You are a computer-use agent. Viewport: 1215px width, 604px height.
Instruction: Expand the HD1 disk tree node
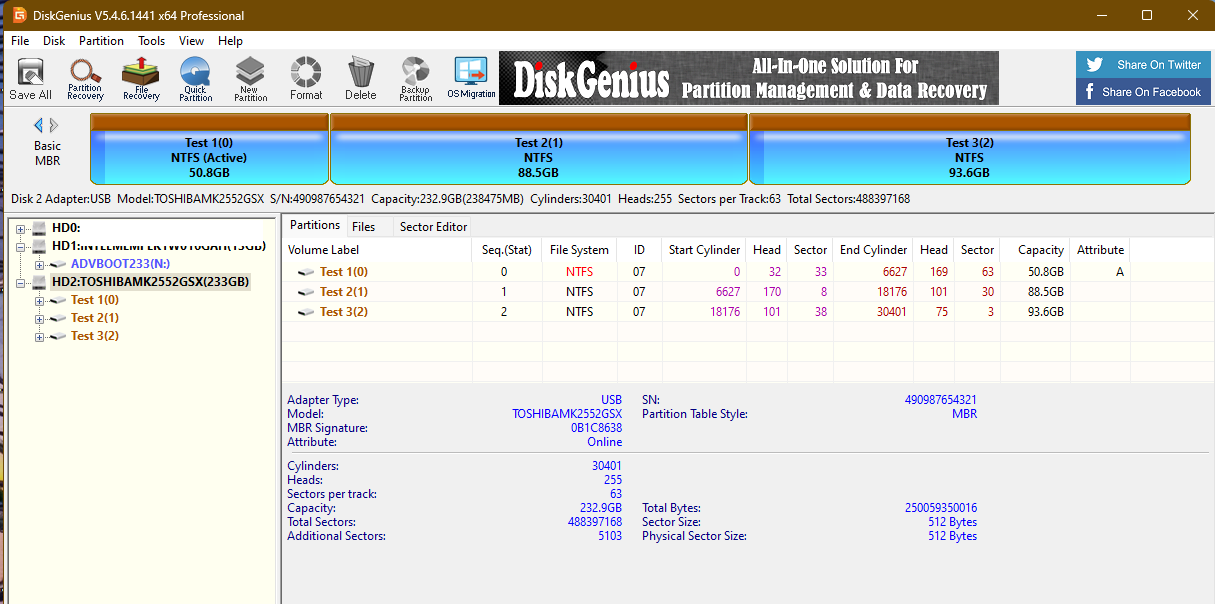(x=21, y=246)
